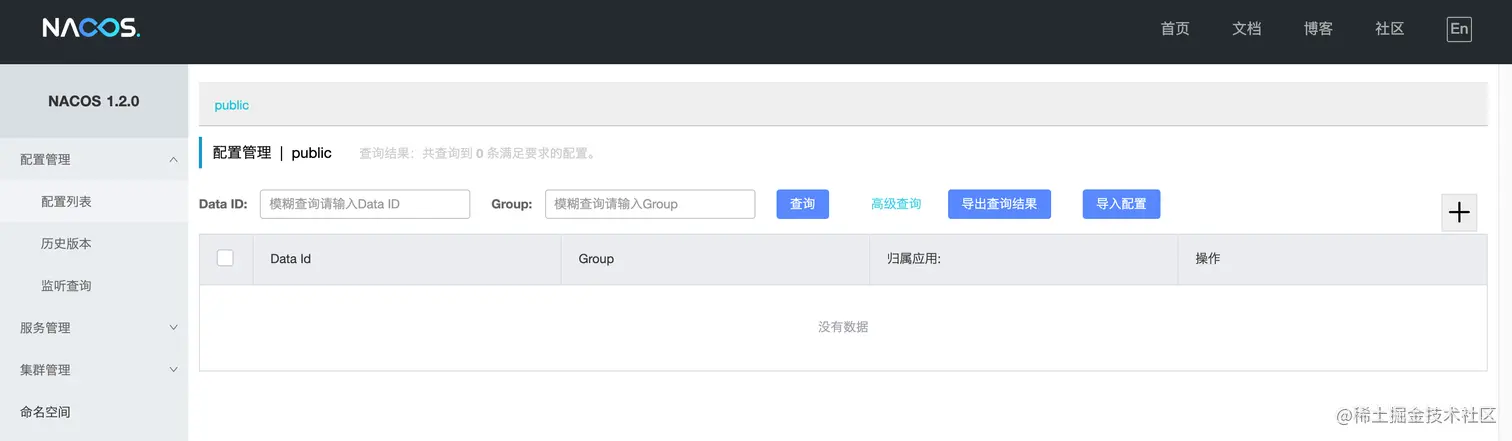Screen dimensions: 1512x441
Task: Click the 查询 search button
Action: point(802,204)
